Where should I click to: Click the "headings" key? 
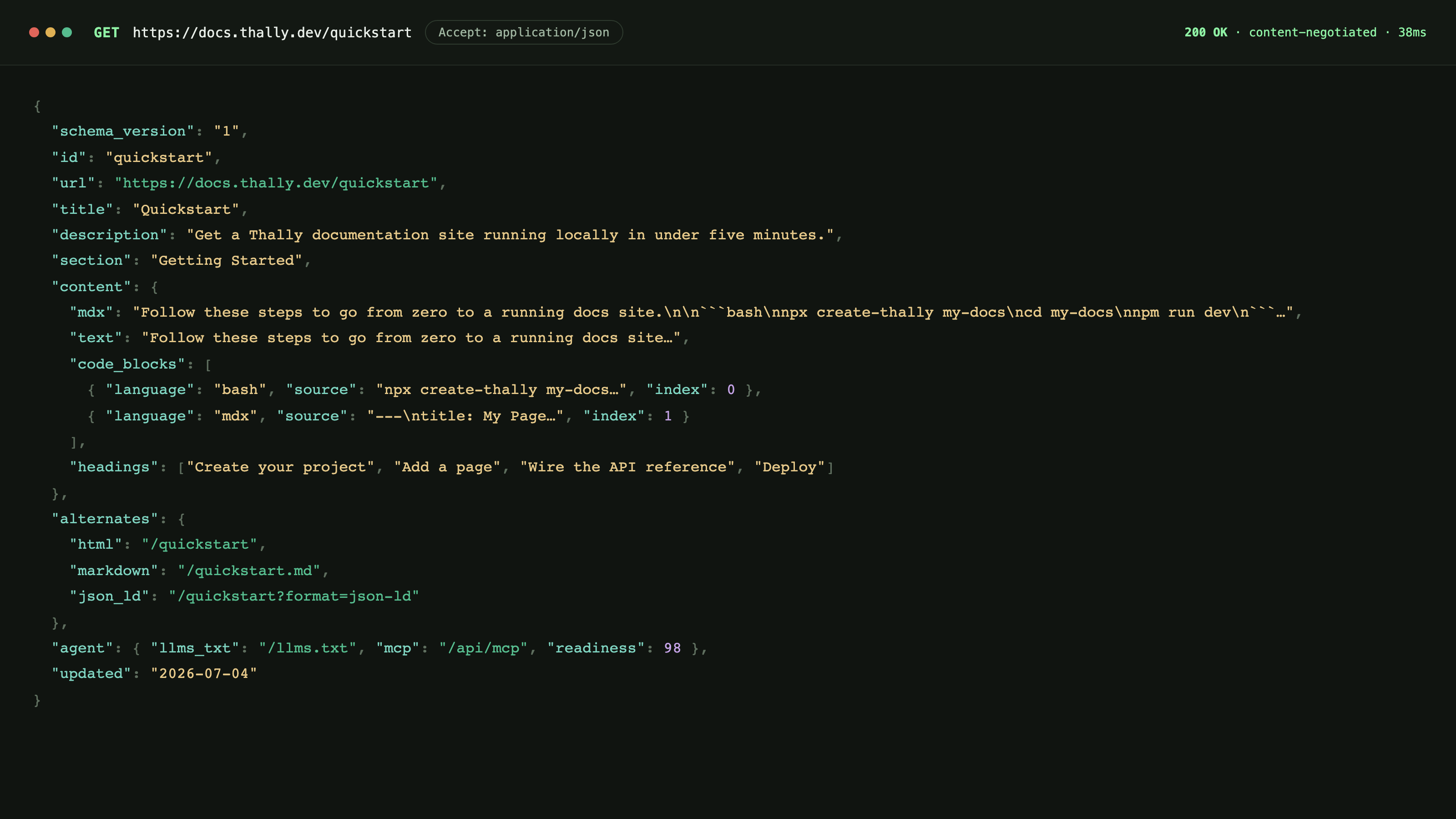[114, 467]
